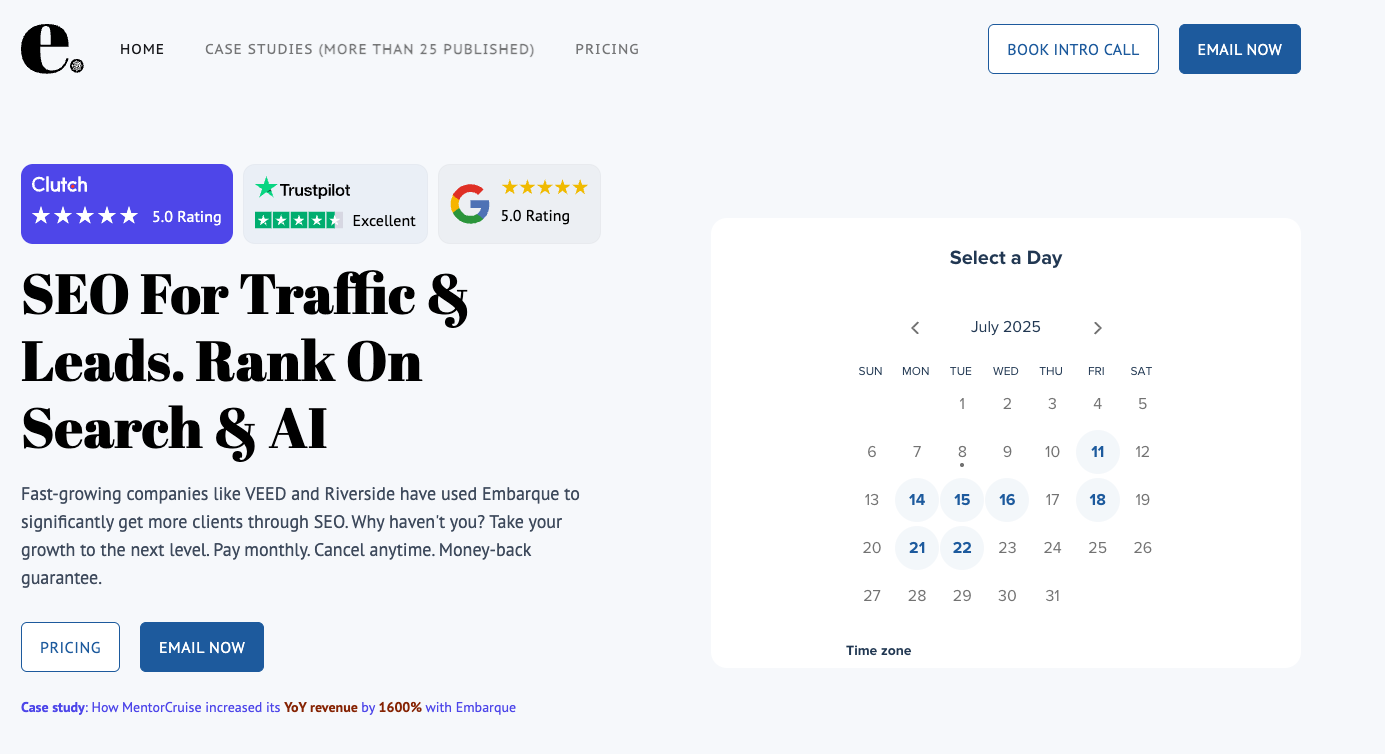The height and width of the screenshot is (754, 1385).
Task: Click the 'SUN' weekday column header
Action: click(x=870, y=371)
